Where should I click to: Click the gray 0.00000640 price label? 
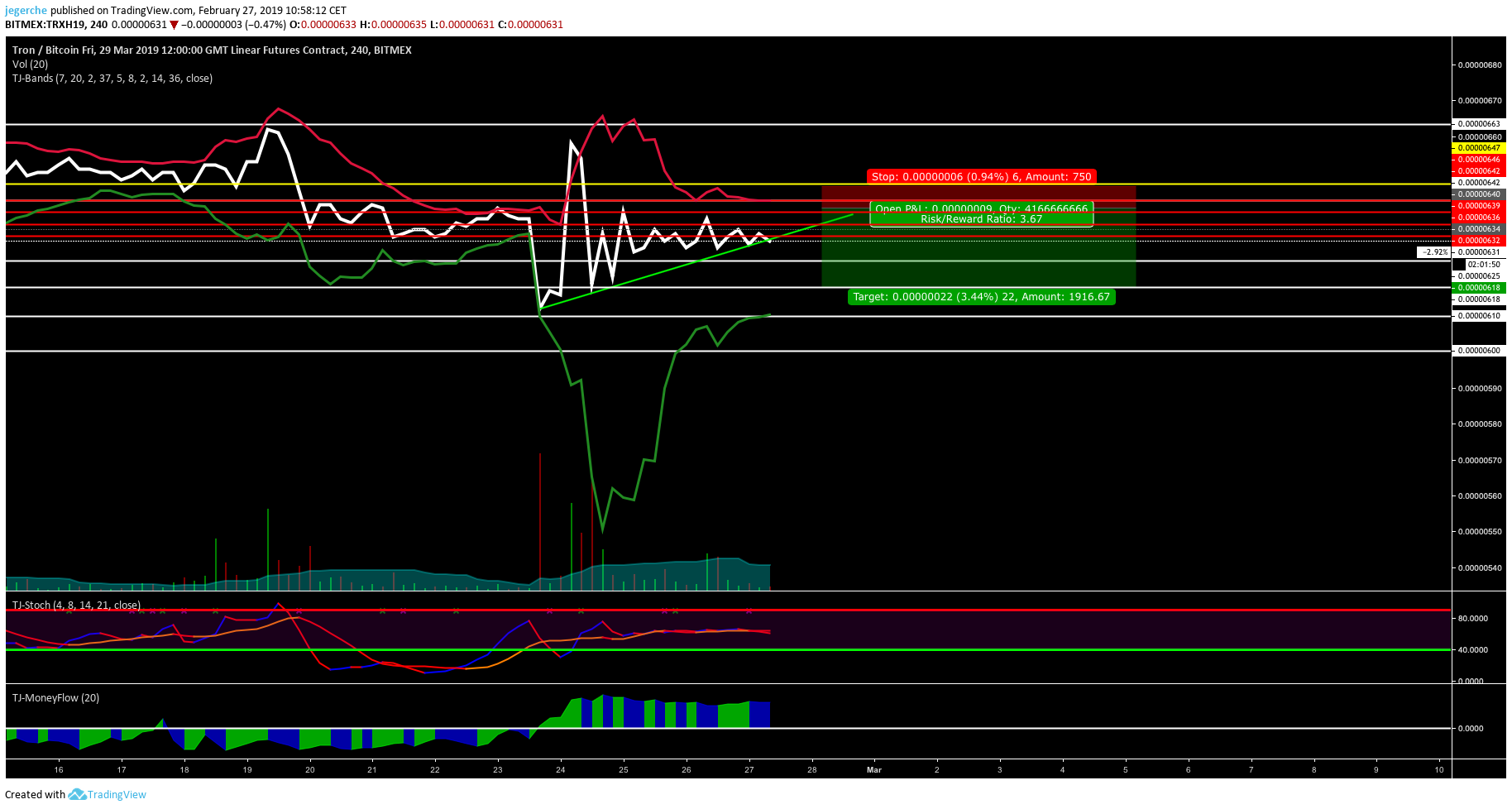[1478, 194]
